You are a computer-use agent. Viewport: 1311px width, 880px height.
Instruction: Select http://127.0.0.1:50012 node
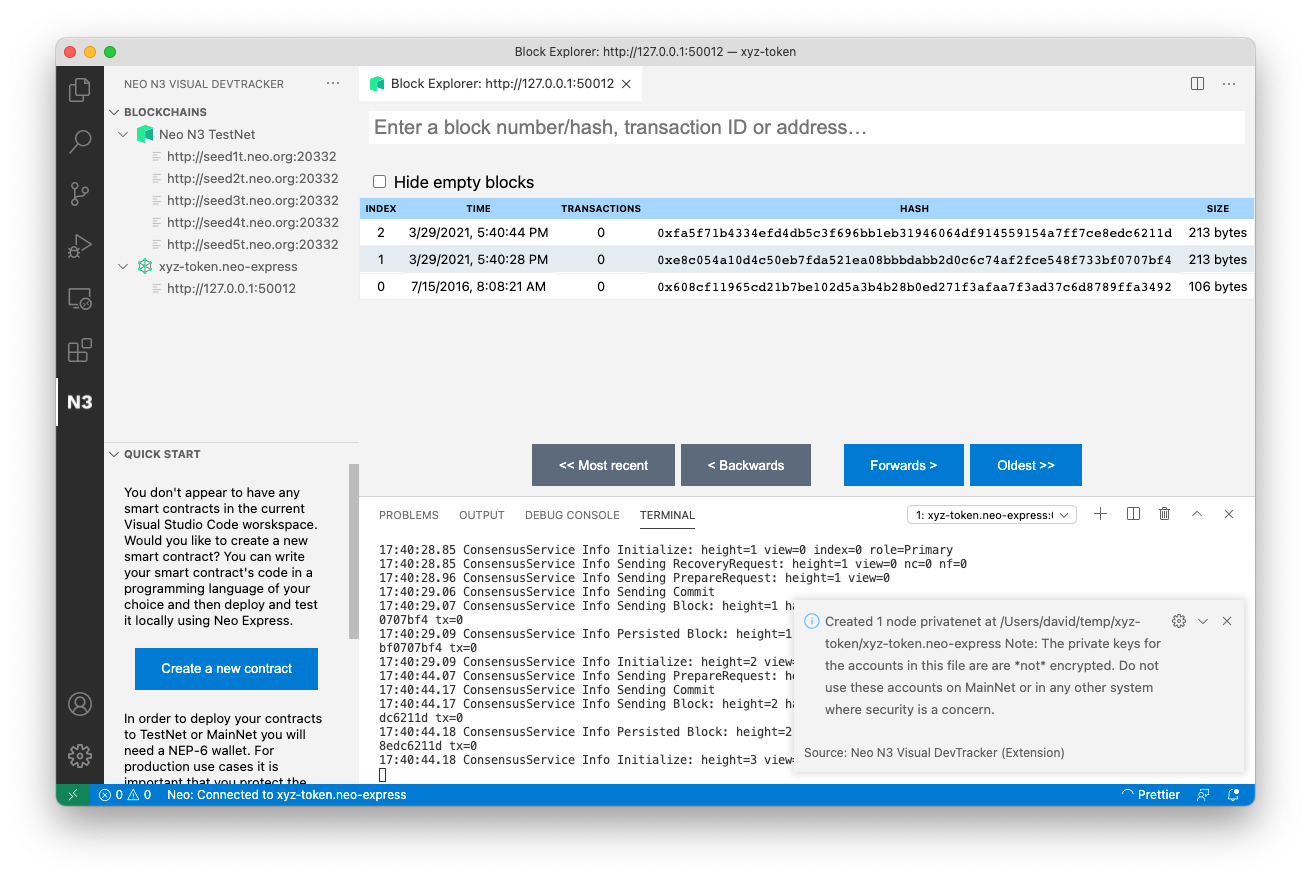pos(231,288)
